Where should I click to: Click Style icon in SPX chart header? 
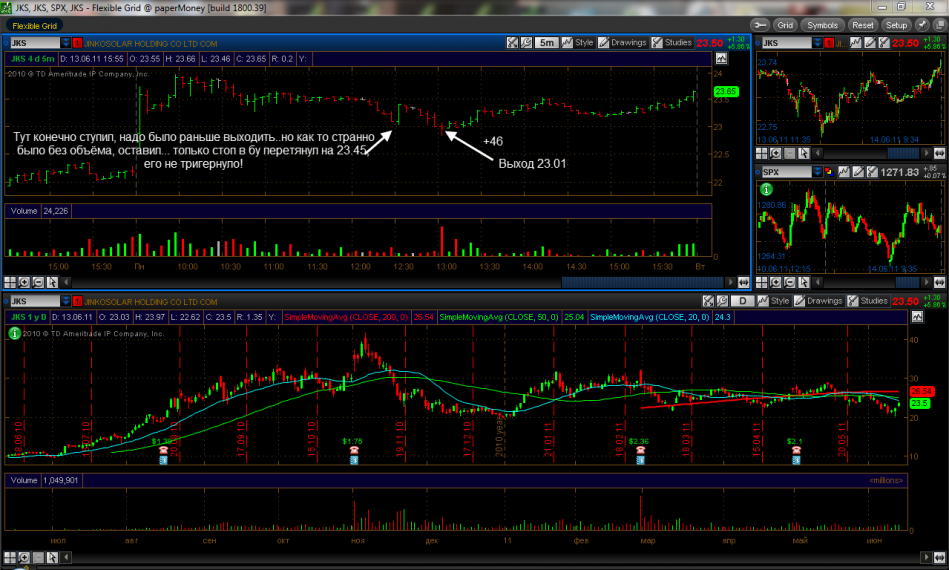(844, 172)
